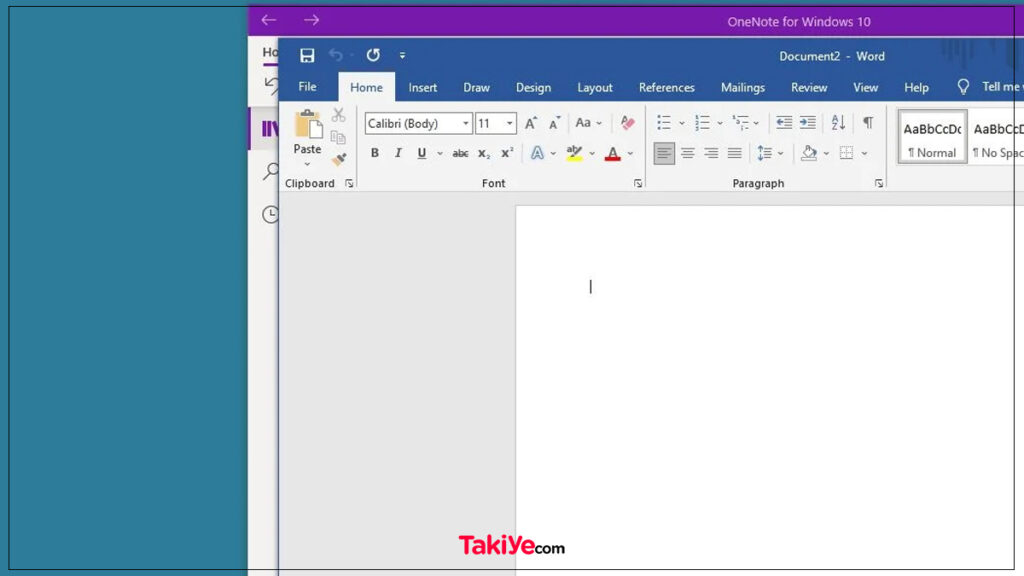Copy selection with the Copy icon

338,137
